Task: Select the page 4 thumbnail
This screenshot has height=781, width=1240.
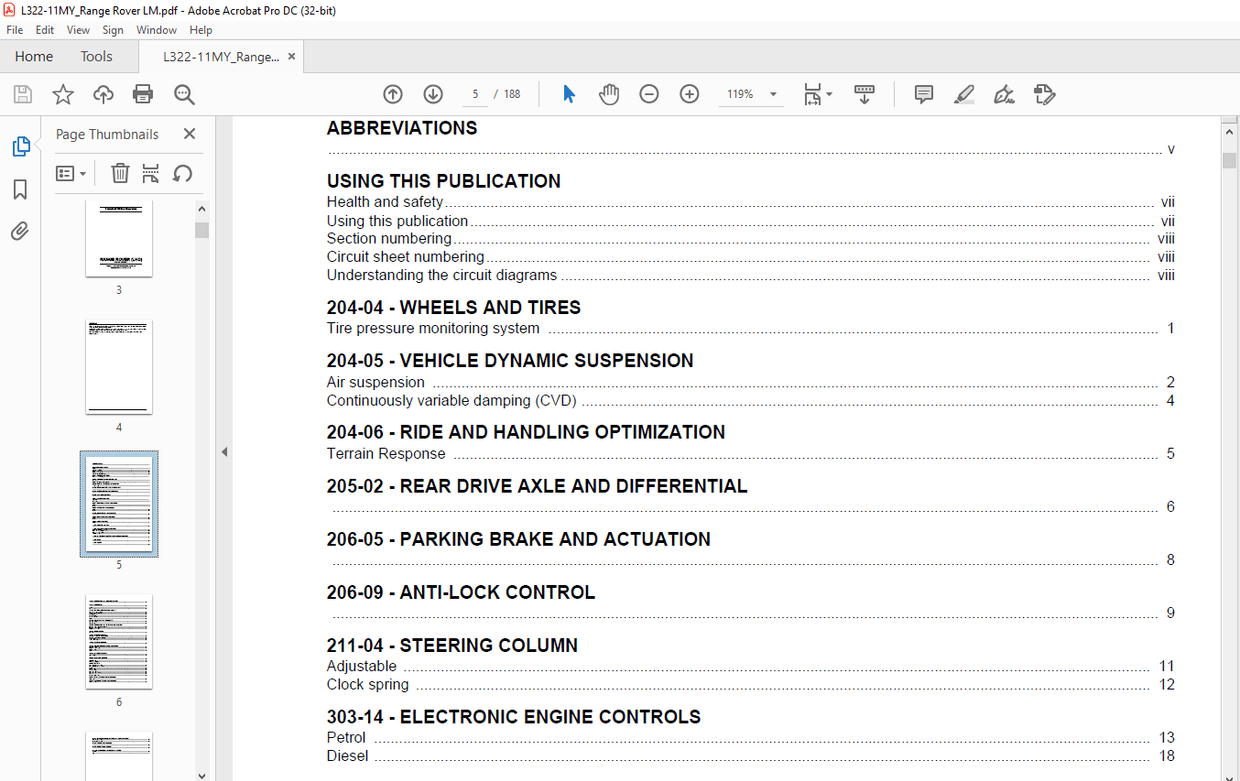Action: pos(118,367)
